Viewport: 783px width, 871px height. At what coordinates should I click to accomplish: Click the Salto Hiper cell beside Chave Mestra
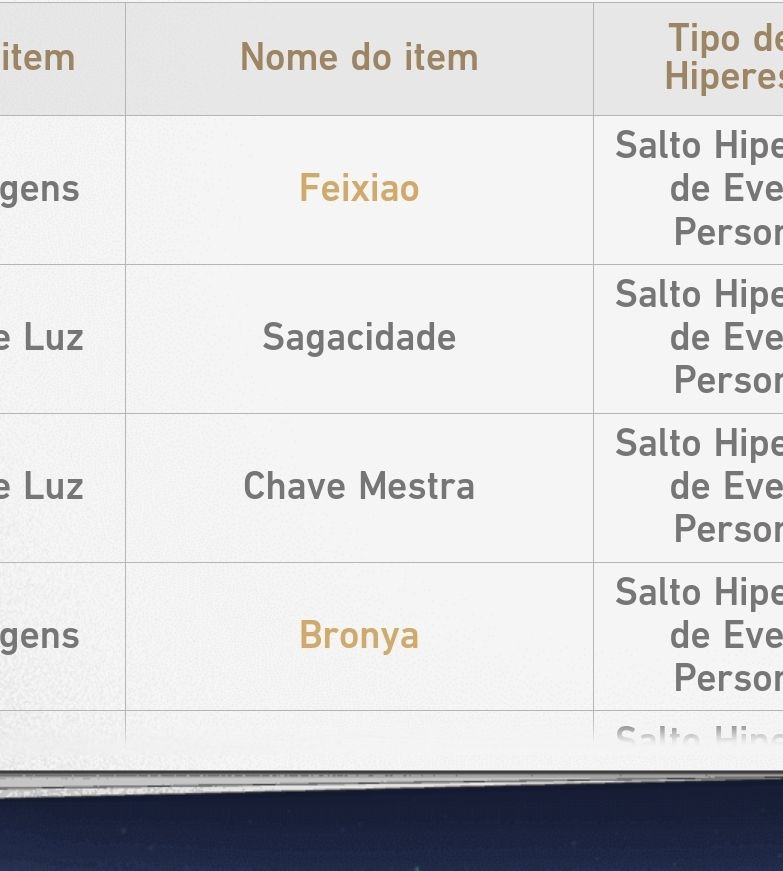coord(700,487)
